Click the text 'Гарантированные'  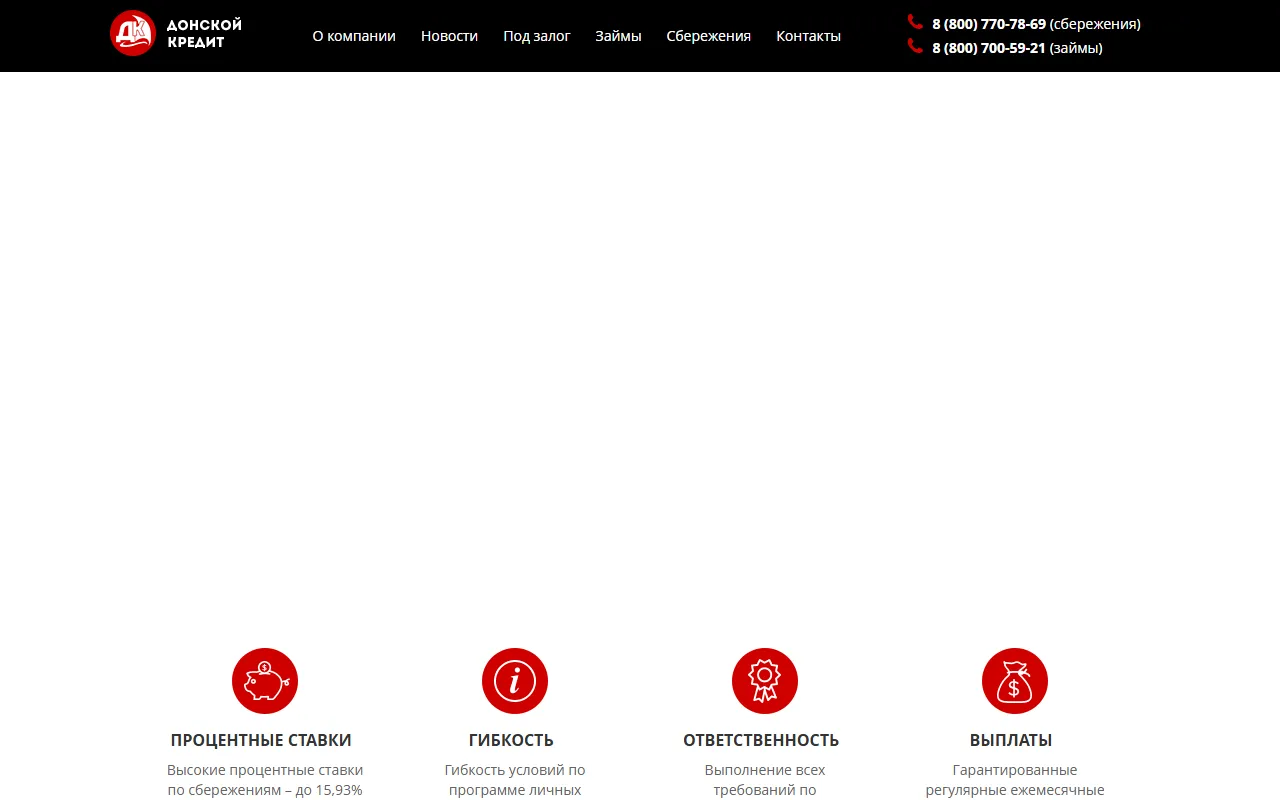coord(1015,770)
